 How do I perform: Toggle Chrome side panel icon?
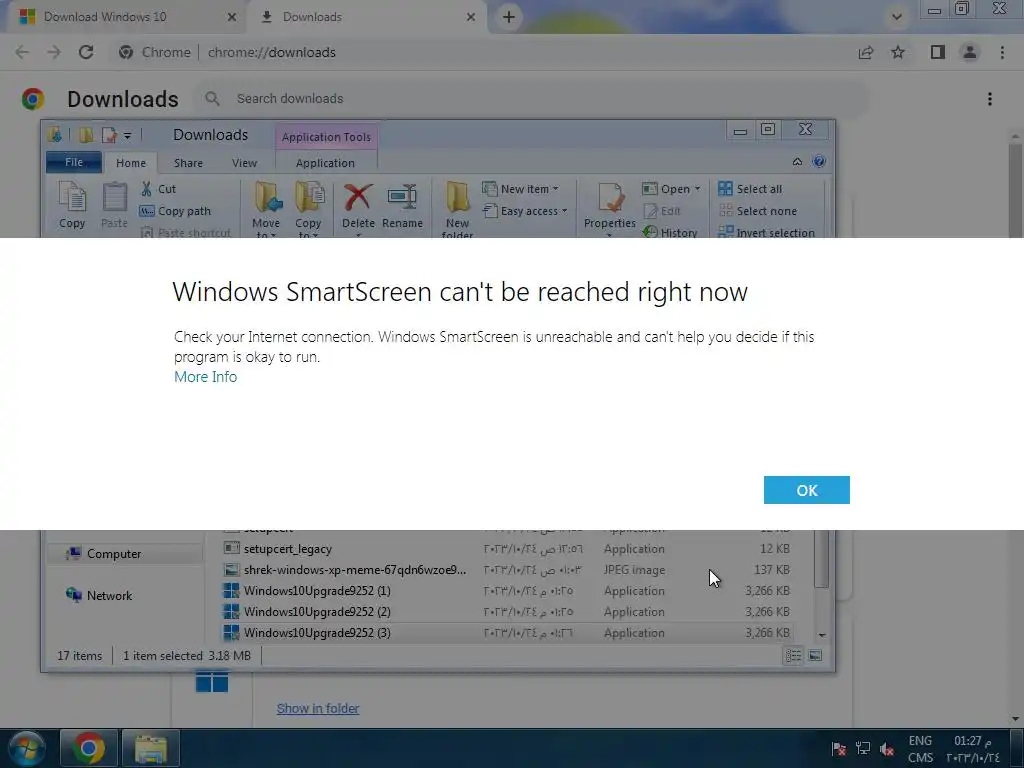tap(938, 52)
